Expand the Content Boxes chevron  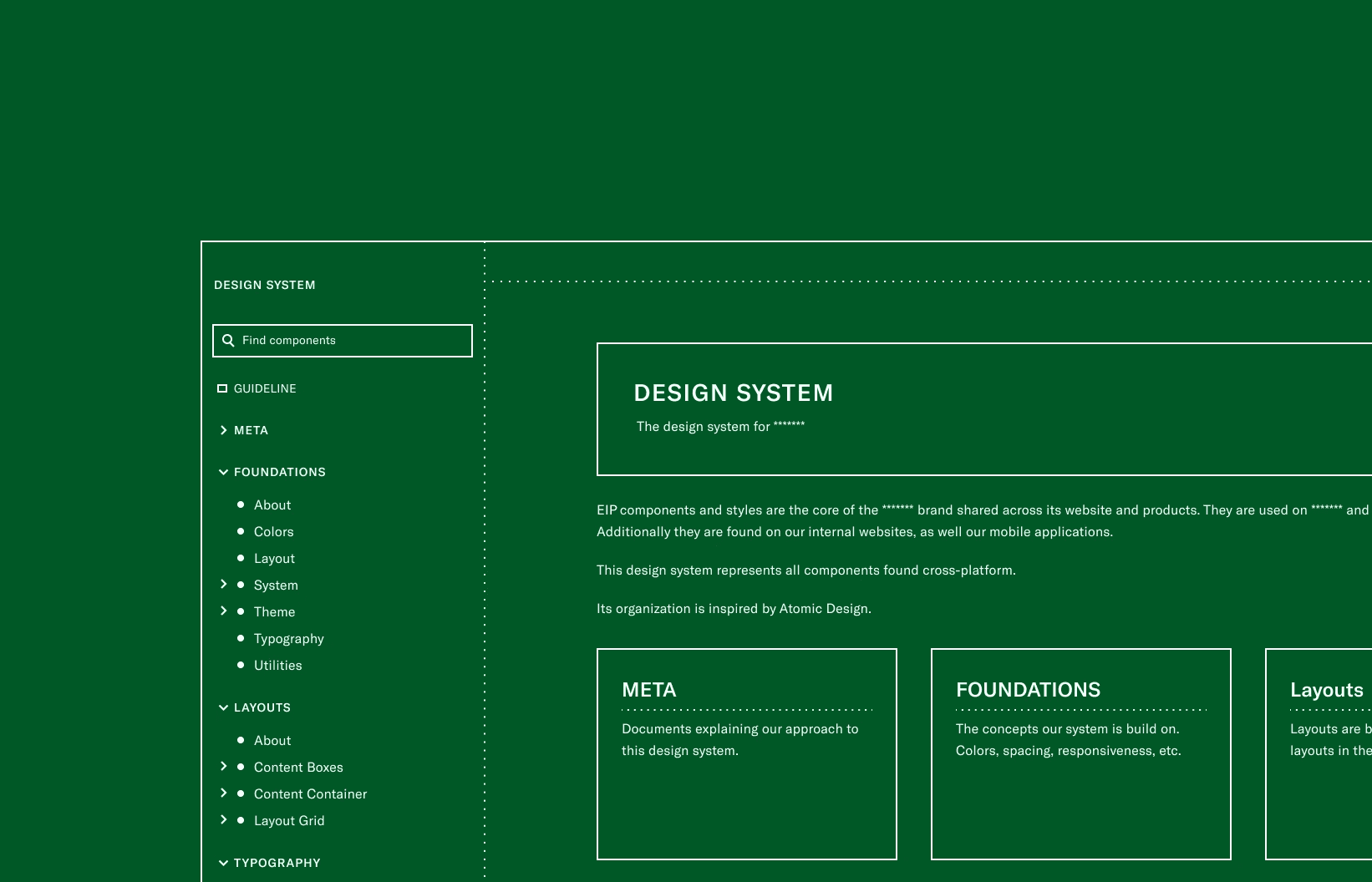pyautogui.click(x=223, y=766)
